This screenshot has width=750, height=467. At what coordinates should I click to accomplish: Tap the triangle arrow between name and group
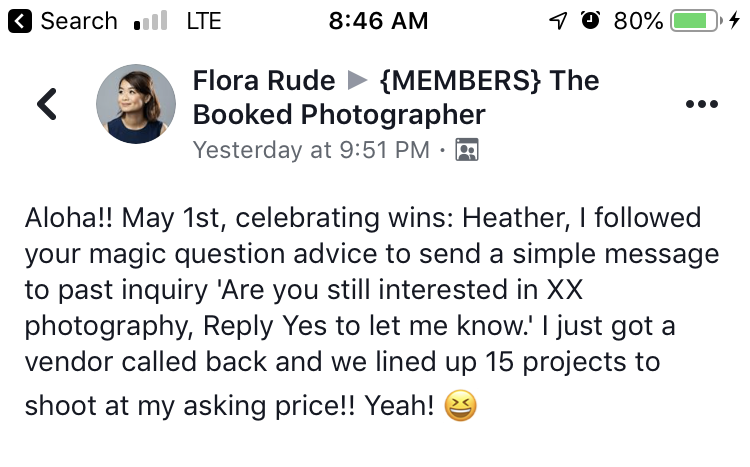pos(357,80)
